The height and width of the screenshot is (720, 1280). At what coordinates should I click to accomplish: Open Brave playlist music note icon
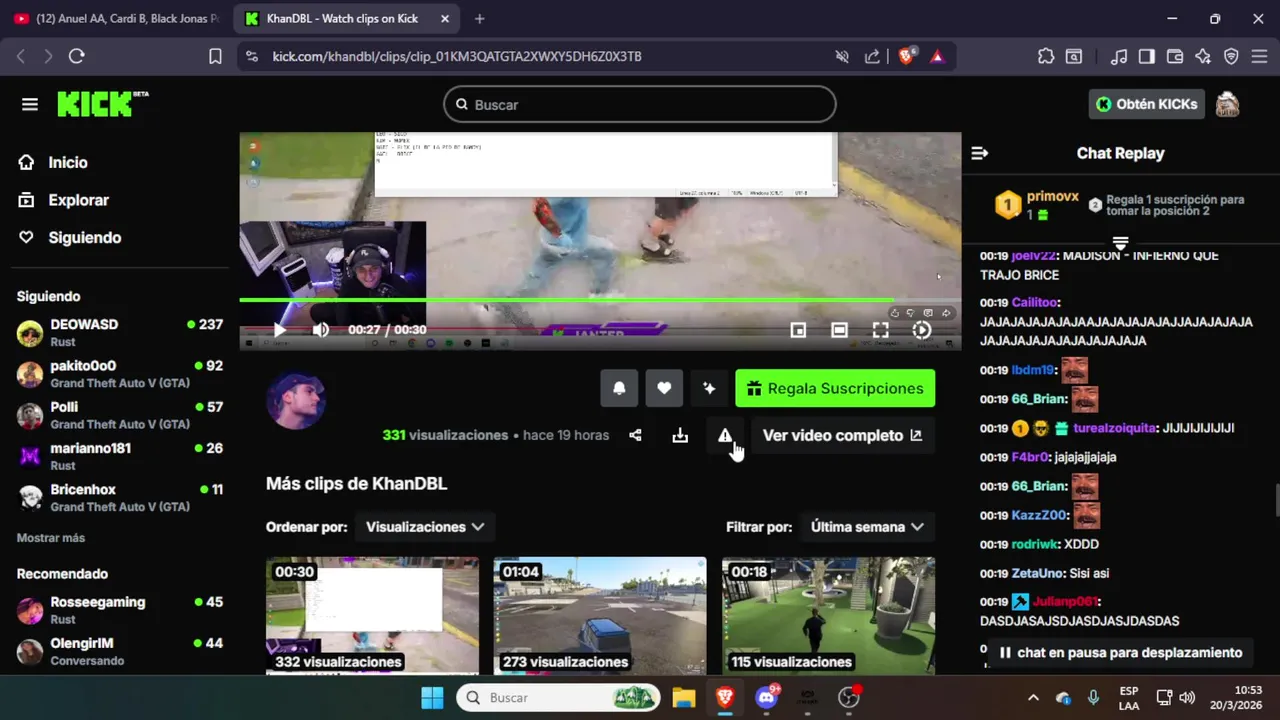(1120, 57)
